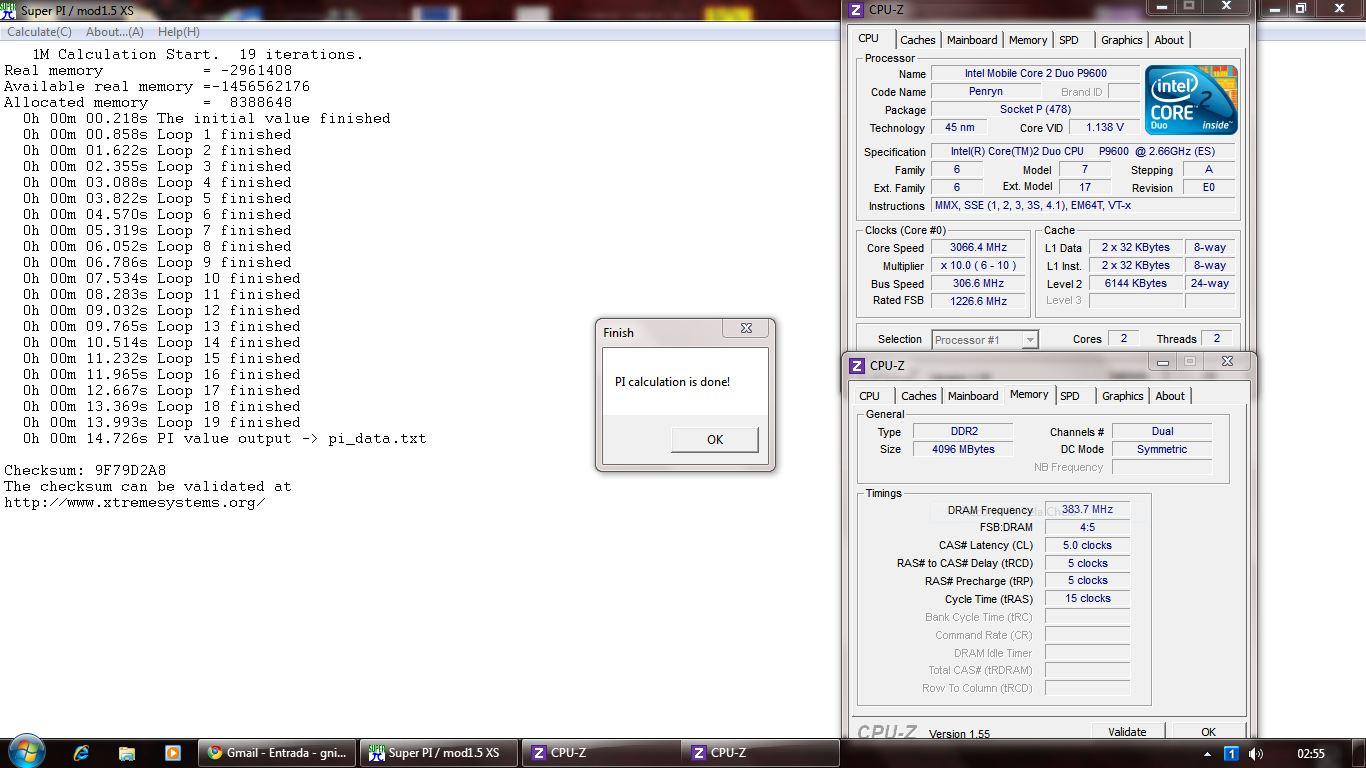The image size is (1366, 768).
Task: Click the Core Speed value 3066.4 MHz
Action: point(978,248)
